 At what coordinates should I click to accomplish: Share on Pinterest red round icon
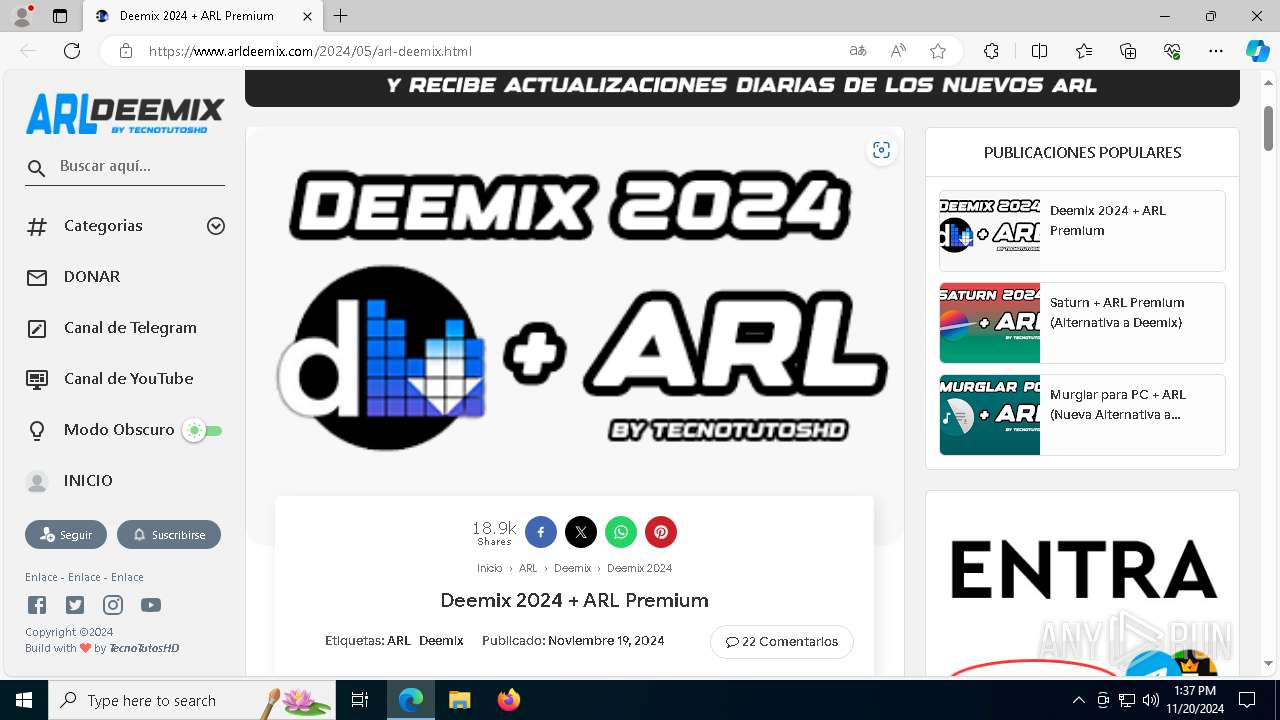[661, 532]
